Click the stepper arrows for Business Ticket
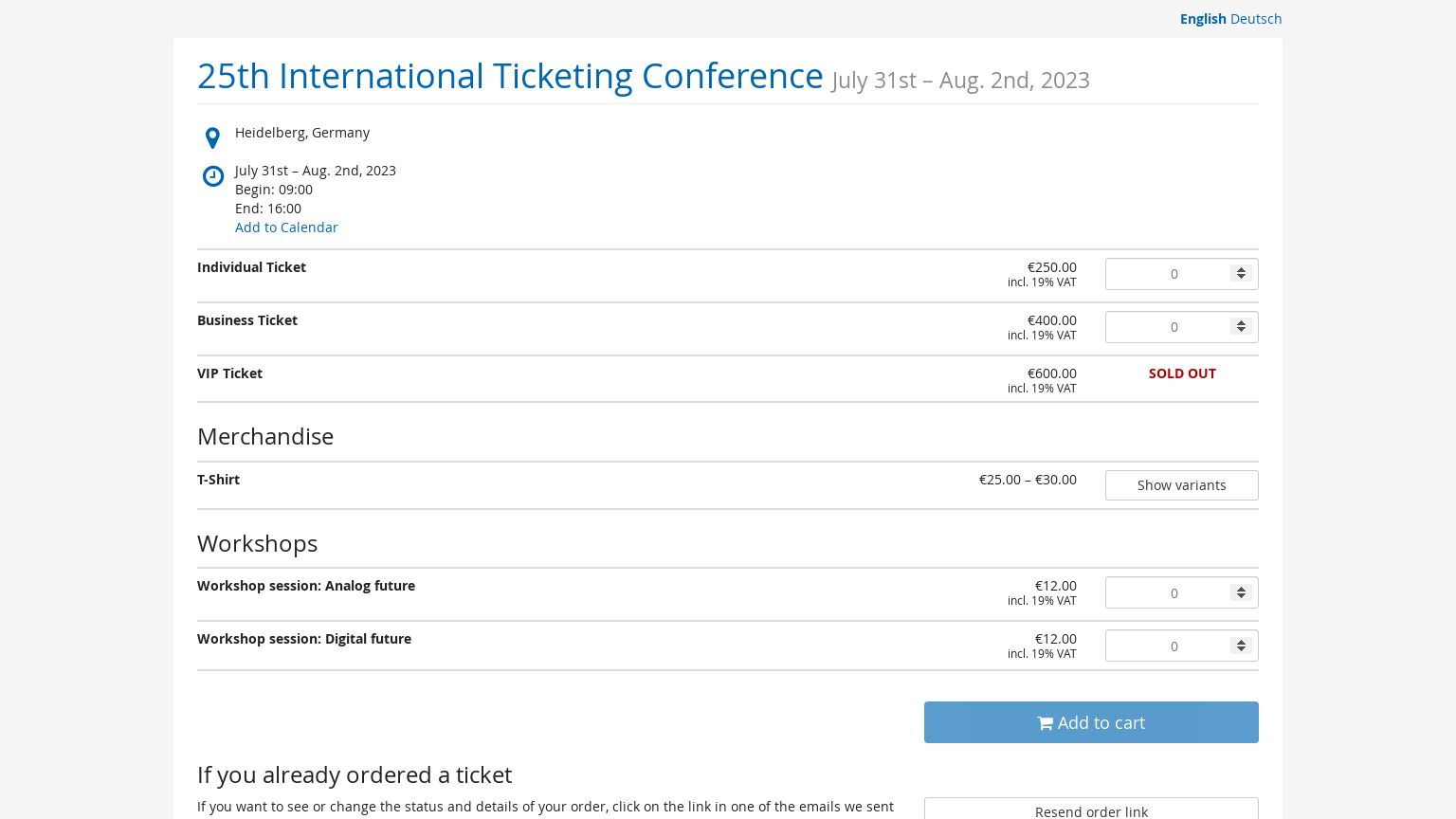This screenshot has width=1456, height=819. pyautogui.click(x=1241, y=326)
